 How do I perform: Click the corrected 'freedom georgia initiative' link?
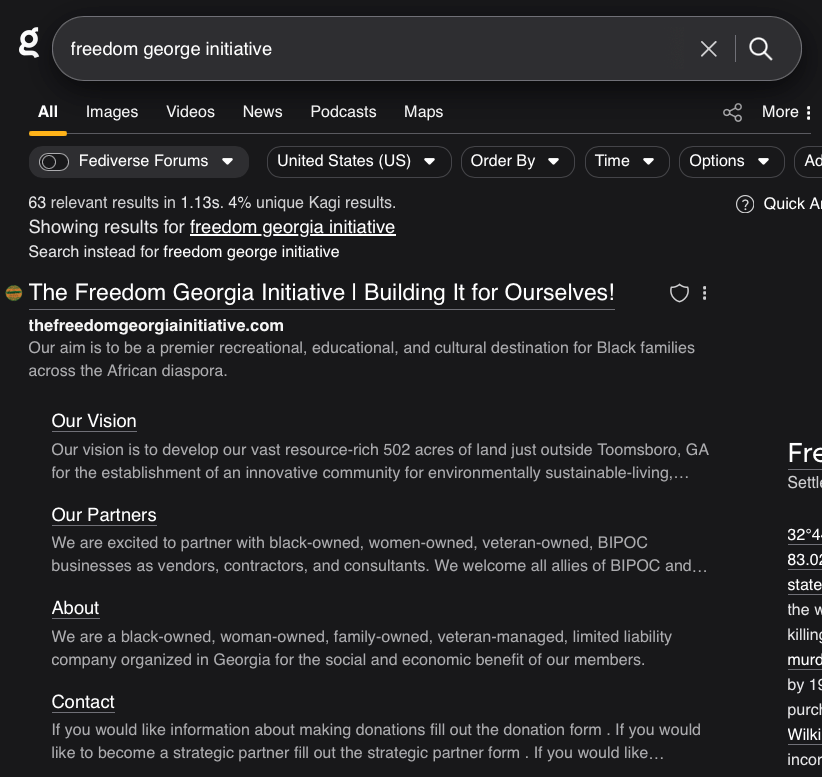point(292,227)
